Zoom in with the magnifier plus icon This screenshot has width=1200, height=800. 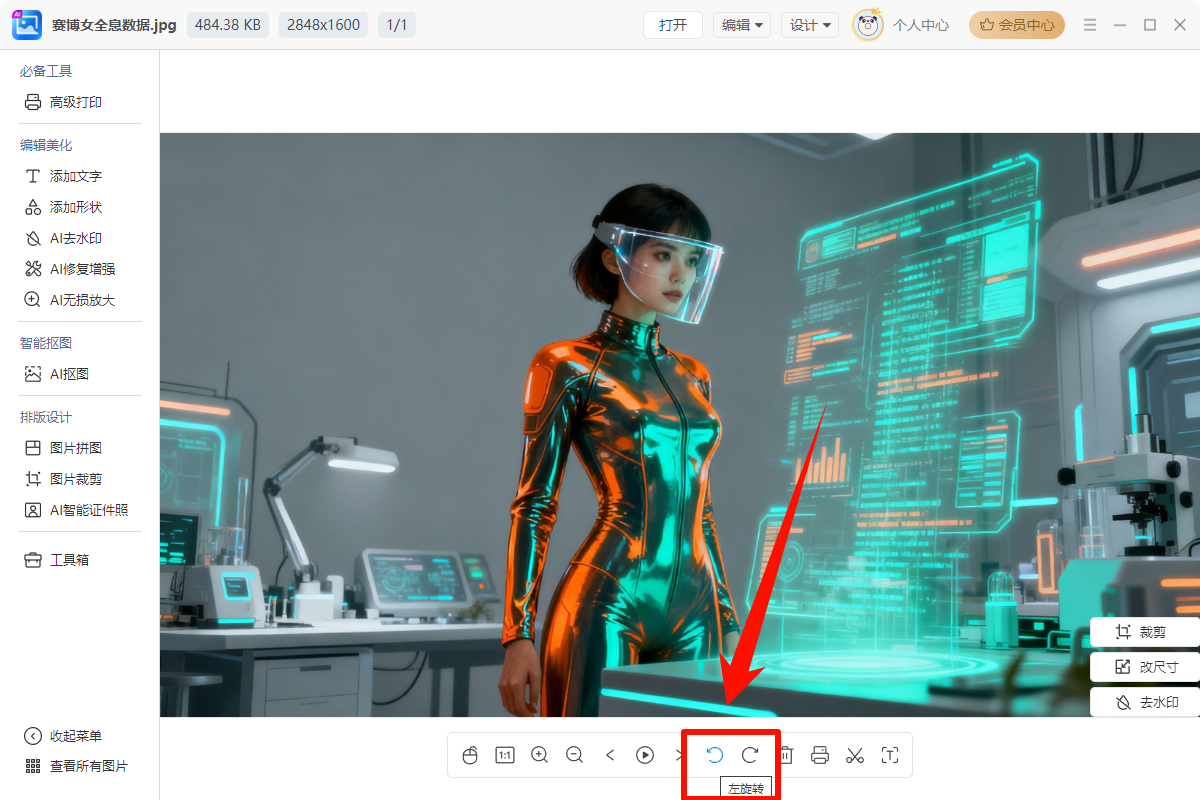pyautogui.click(x=540, y=755)
